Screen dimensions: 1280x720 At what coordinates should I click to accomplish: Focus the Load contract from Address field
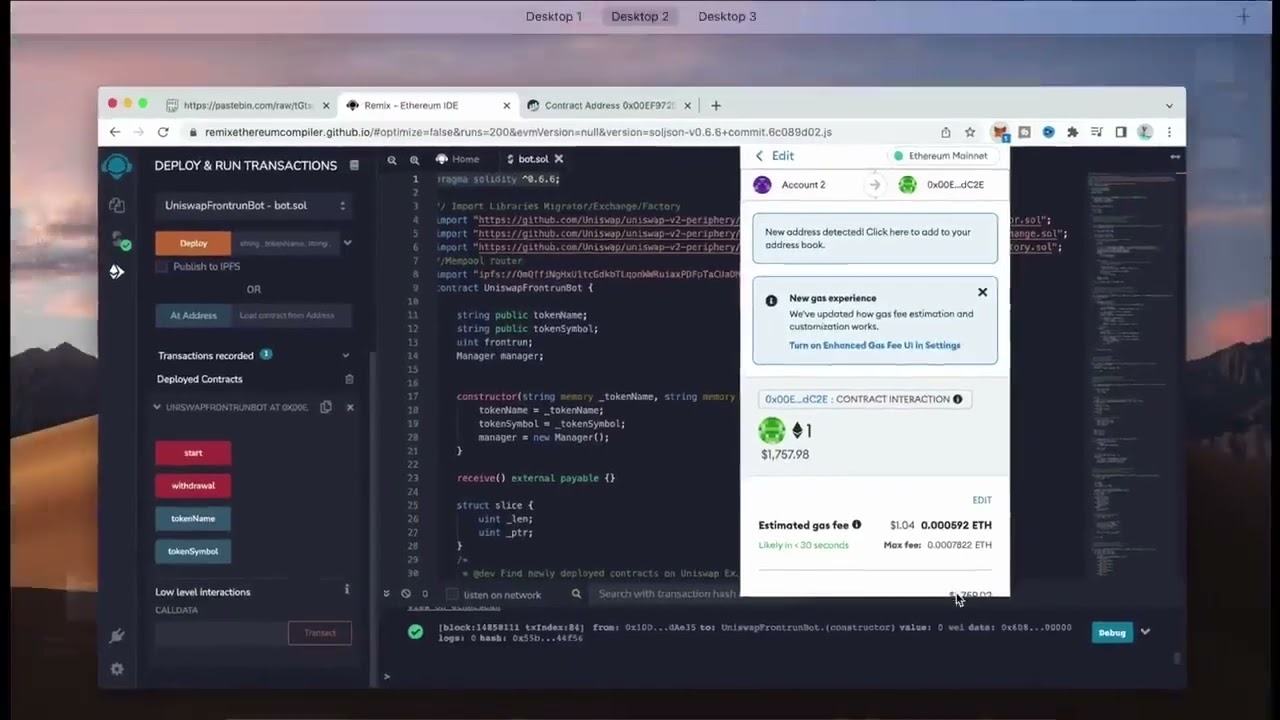click(x=292, y=315)
